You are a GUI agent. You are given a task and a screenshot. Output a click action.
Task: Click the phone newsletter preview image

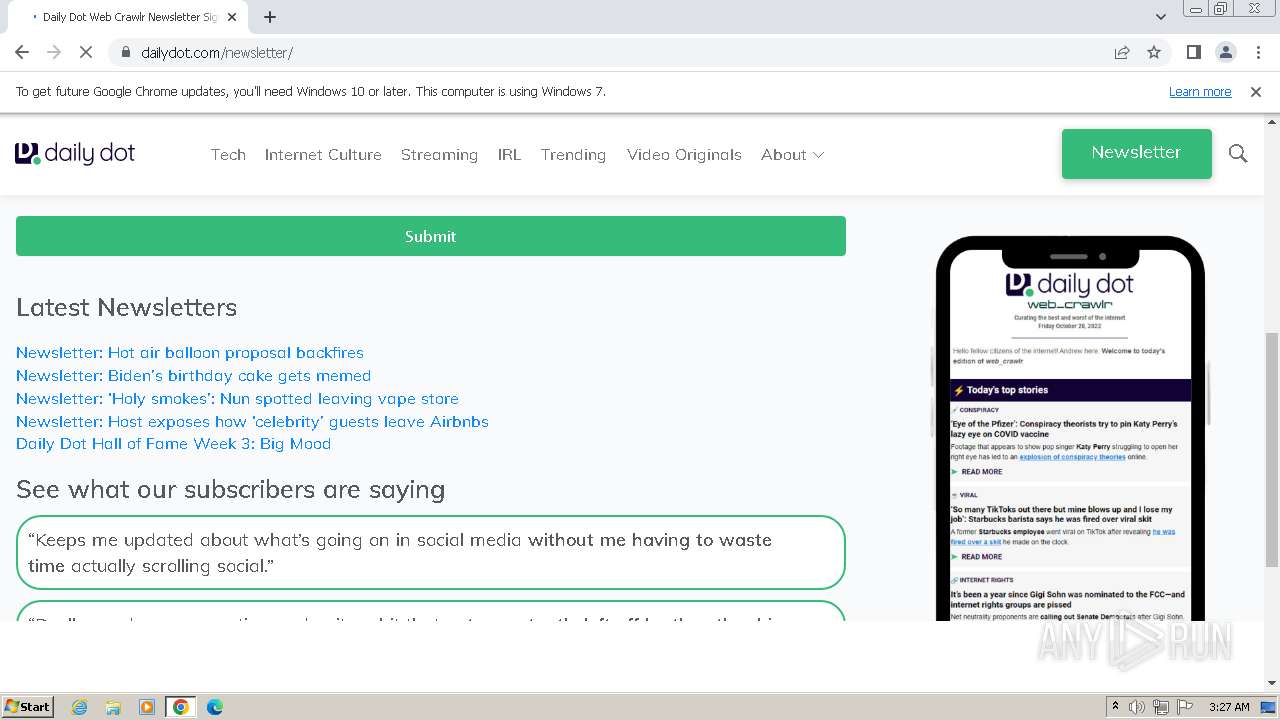(x=1070, y=428)
